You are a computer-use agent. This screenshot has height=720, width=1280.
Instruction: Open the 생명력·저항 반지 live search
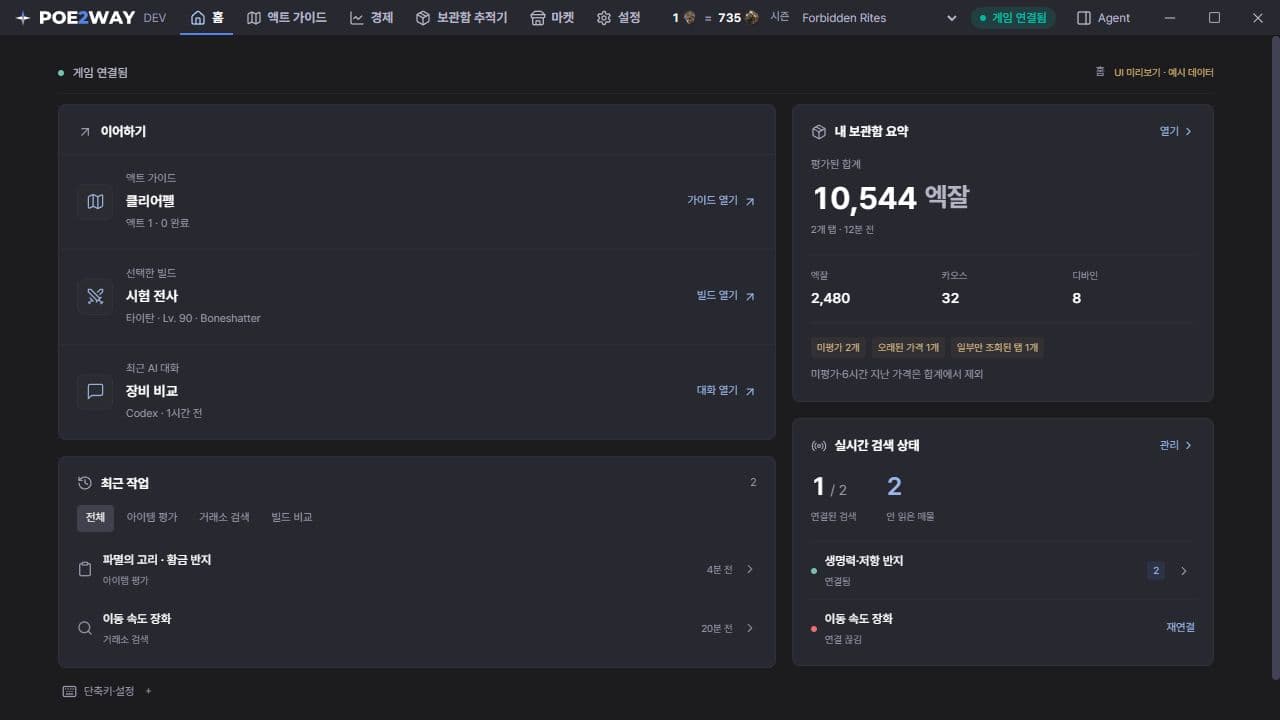[1002, 570]
